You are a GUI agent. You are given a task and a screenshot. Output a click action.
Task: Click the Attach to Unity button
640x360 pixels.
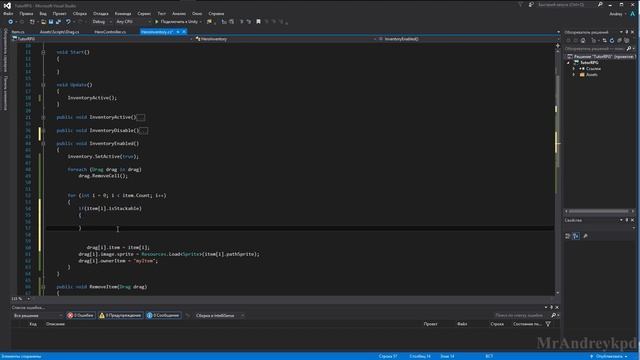pos(176,22)
